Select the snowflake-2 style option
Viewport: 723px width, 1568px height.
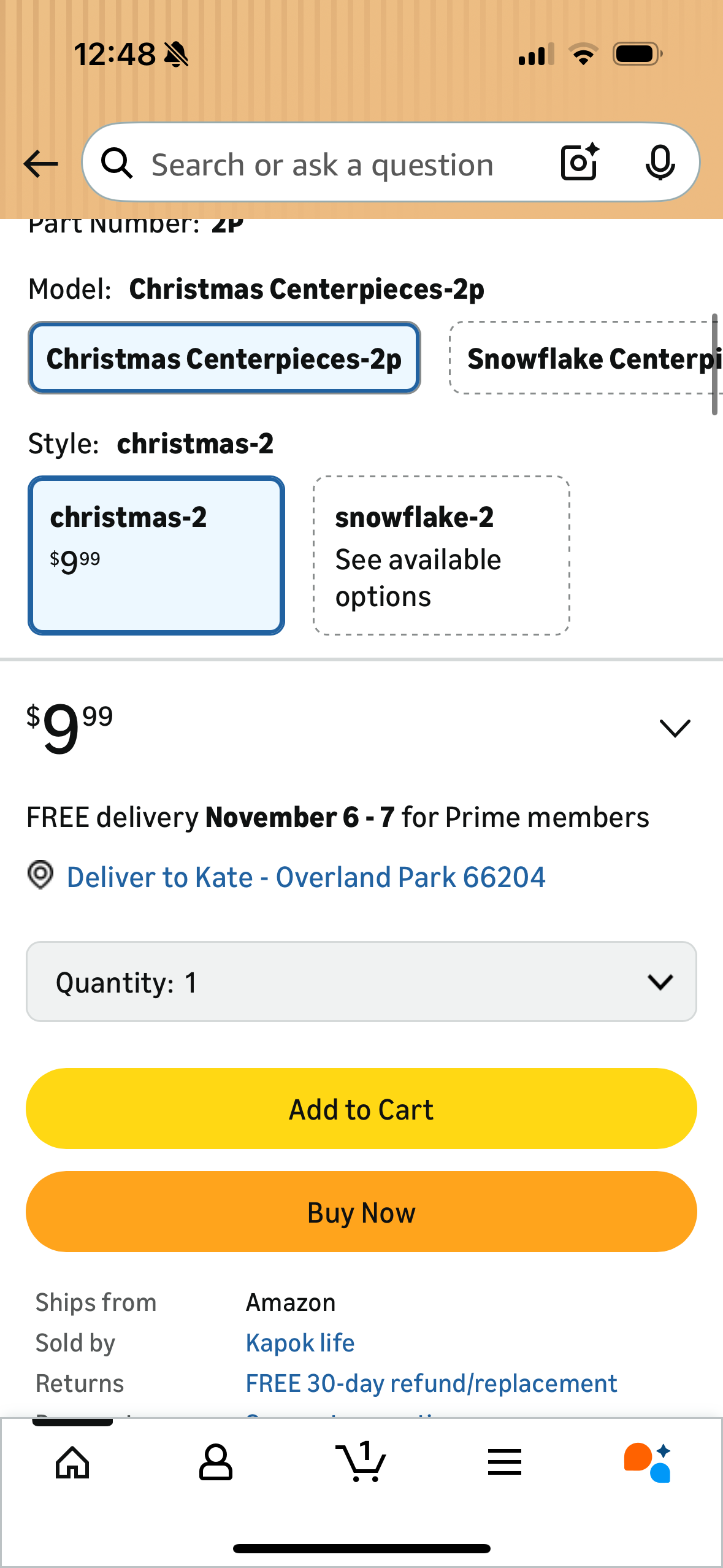click(x=442, y=554)
